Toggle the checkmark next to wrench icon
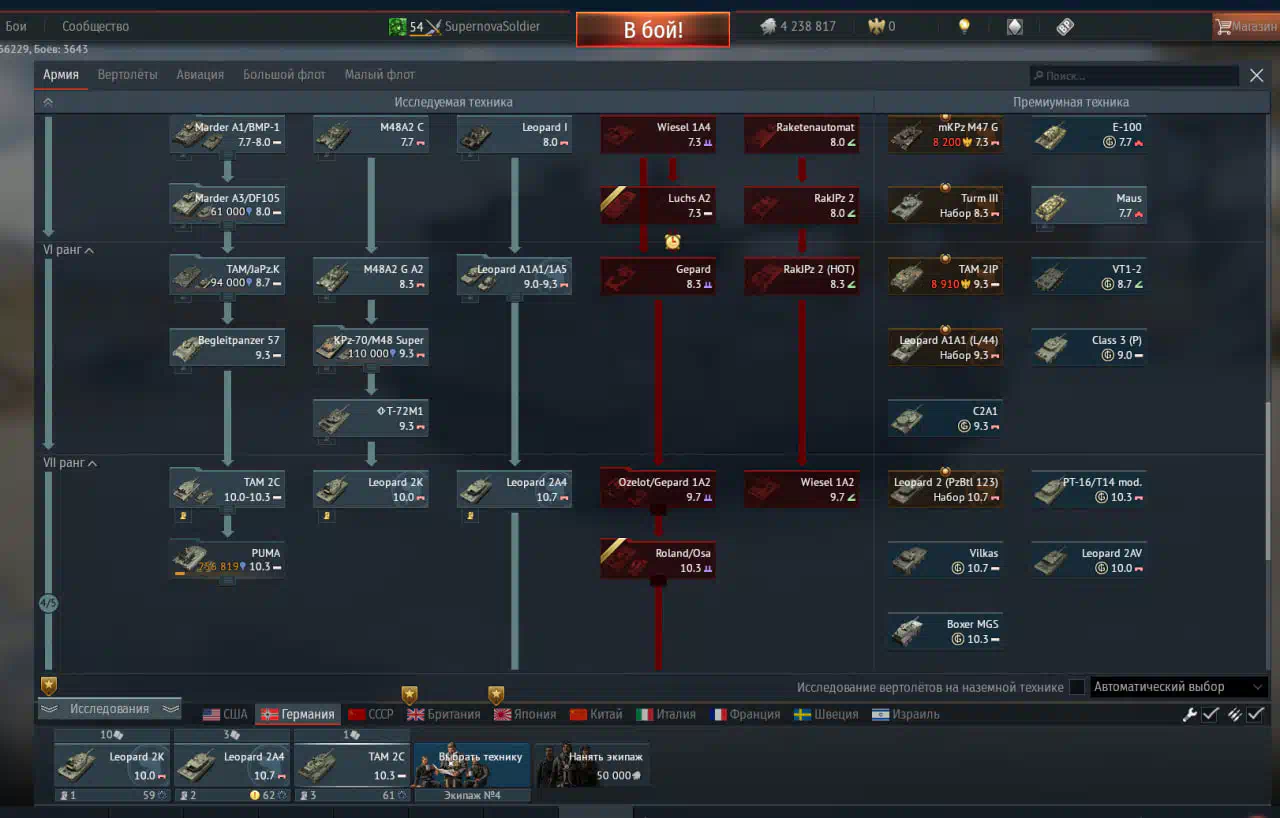The image size is (1280, 818). (x=1210, y=714)
